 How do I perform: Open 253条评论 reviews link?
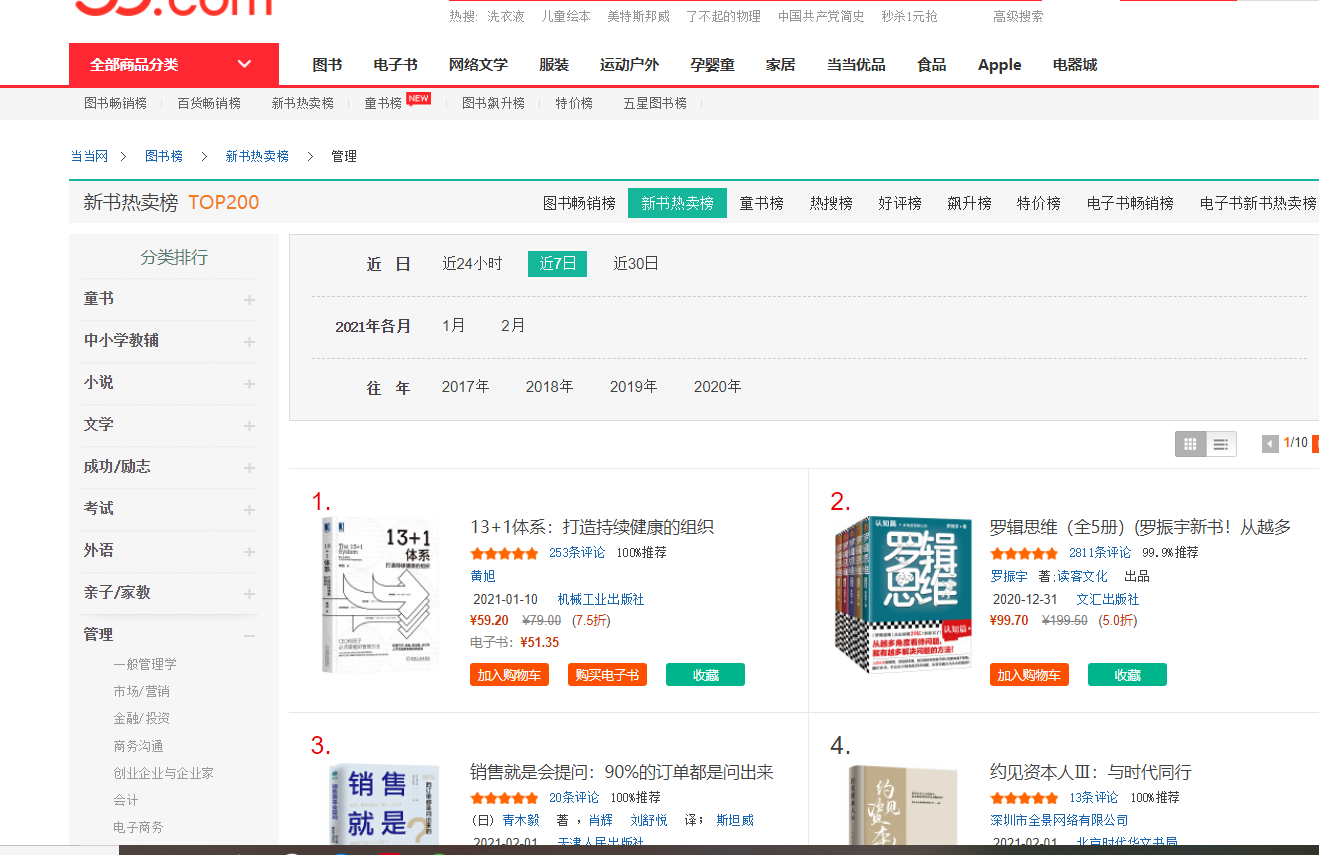pyautogui.click(x=577, y=553)
